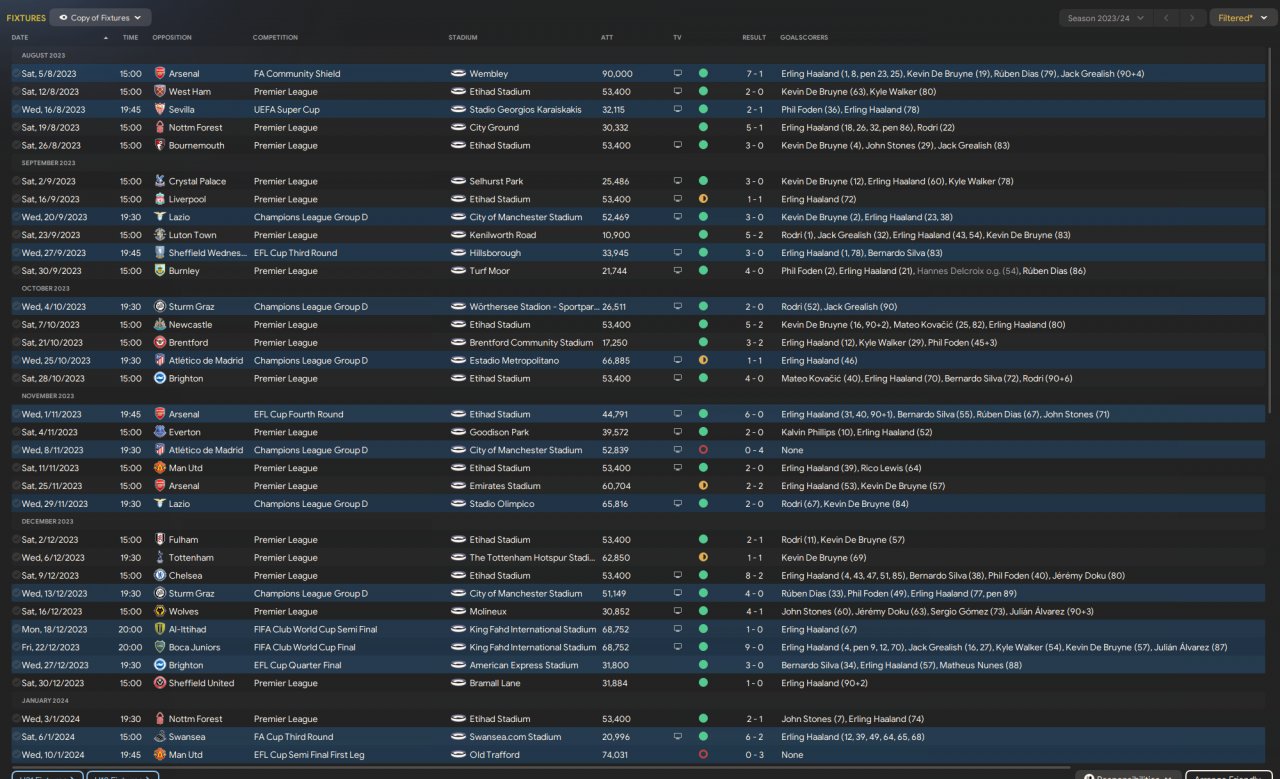1280x779 pixels.
Task: Click the Newcastle club badge
Action: click(160, 325)
